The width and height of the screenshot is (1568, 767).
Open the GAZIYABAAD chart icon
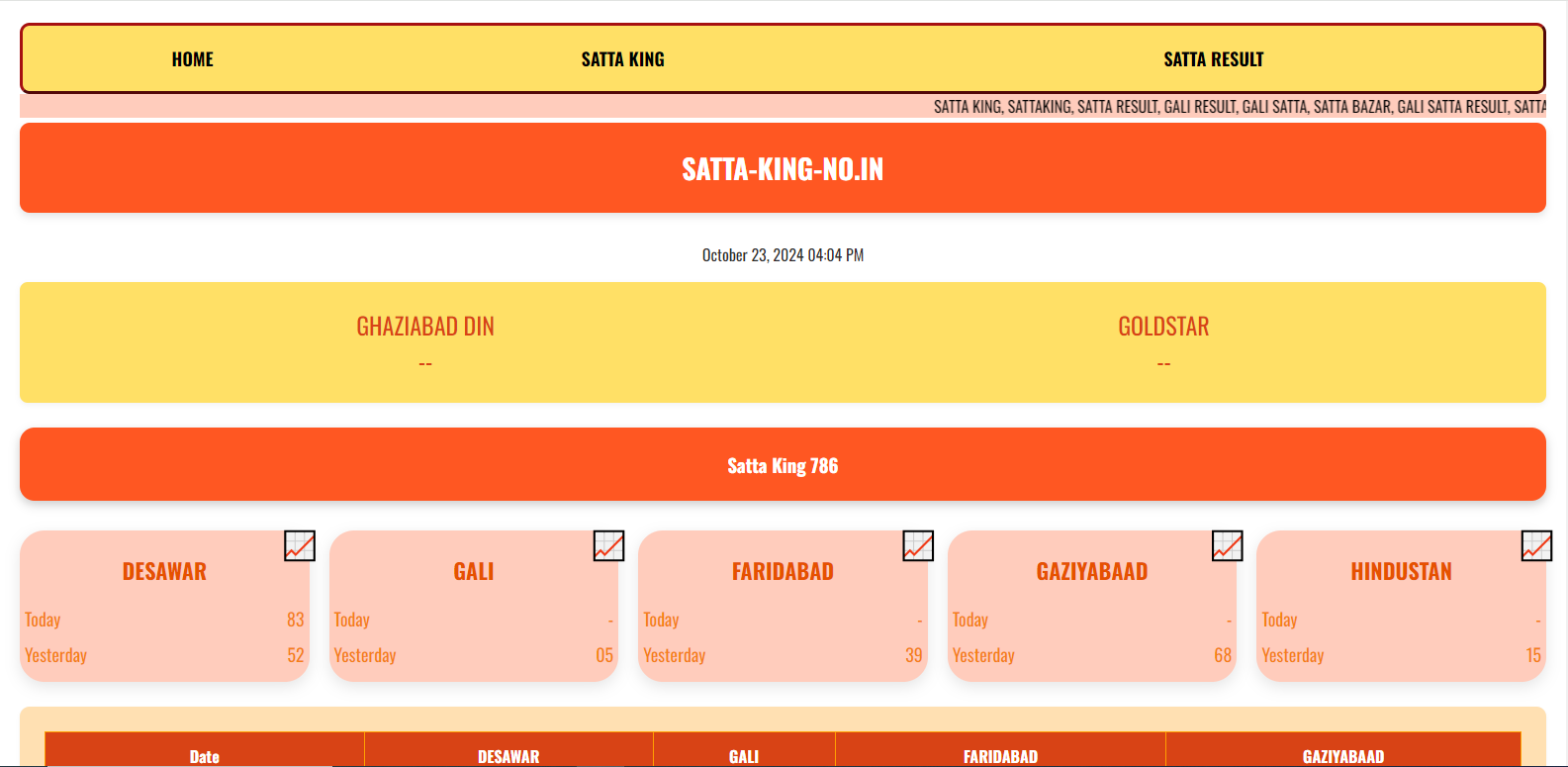1228,545
